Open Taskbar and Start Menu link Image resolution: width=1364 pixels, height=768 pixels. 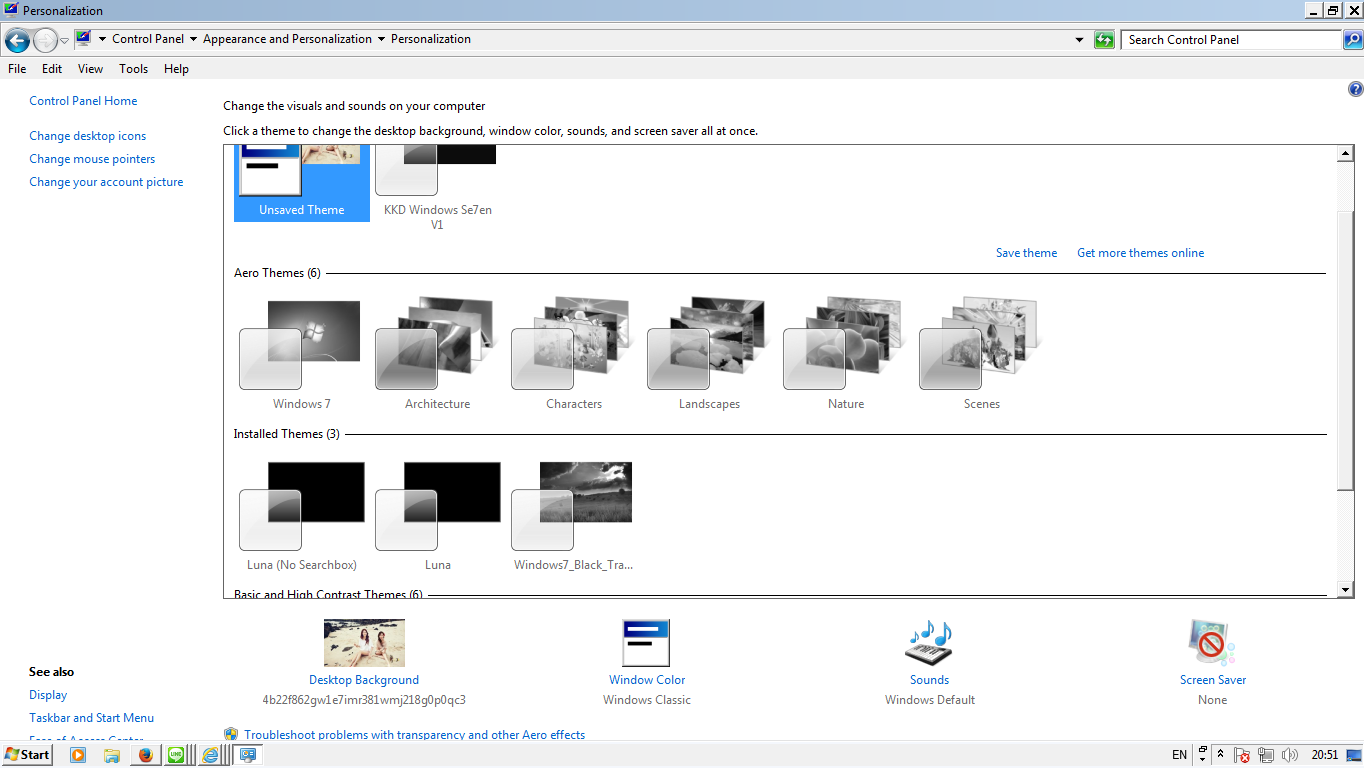(x=92, y=718)
